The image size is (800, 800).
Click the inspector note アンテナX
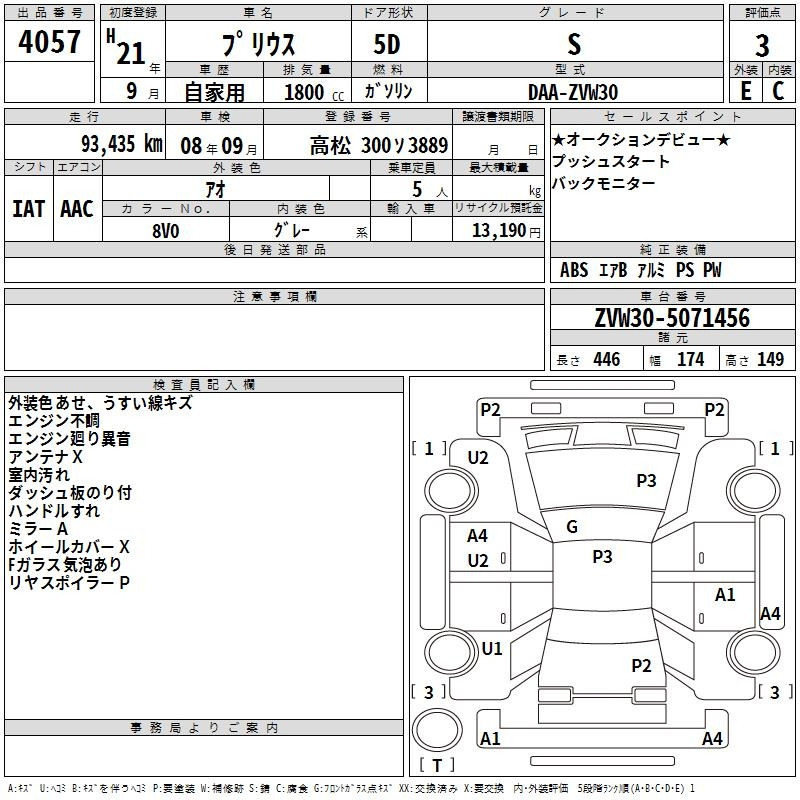(45, 457)
